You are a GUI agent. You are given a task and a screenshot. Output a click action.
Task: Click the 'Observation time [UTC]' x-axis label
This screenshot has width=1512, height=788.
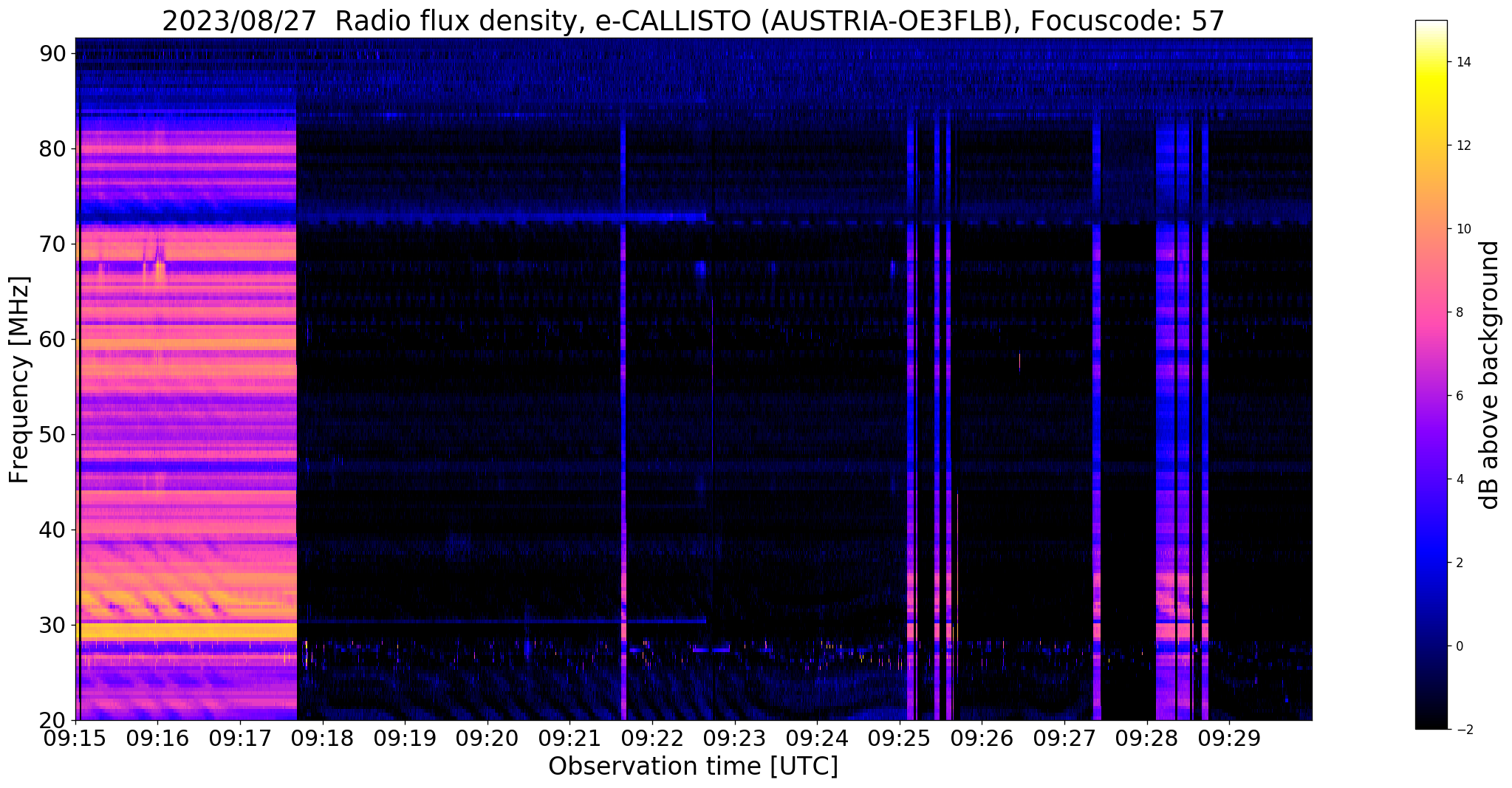point(693,767)
